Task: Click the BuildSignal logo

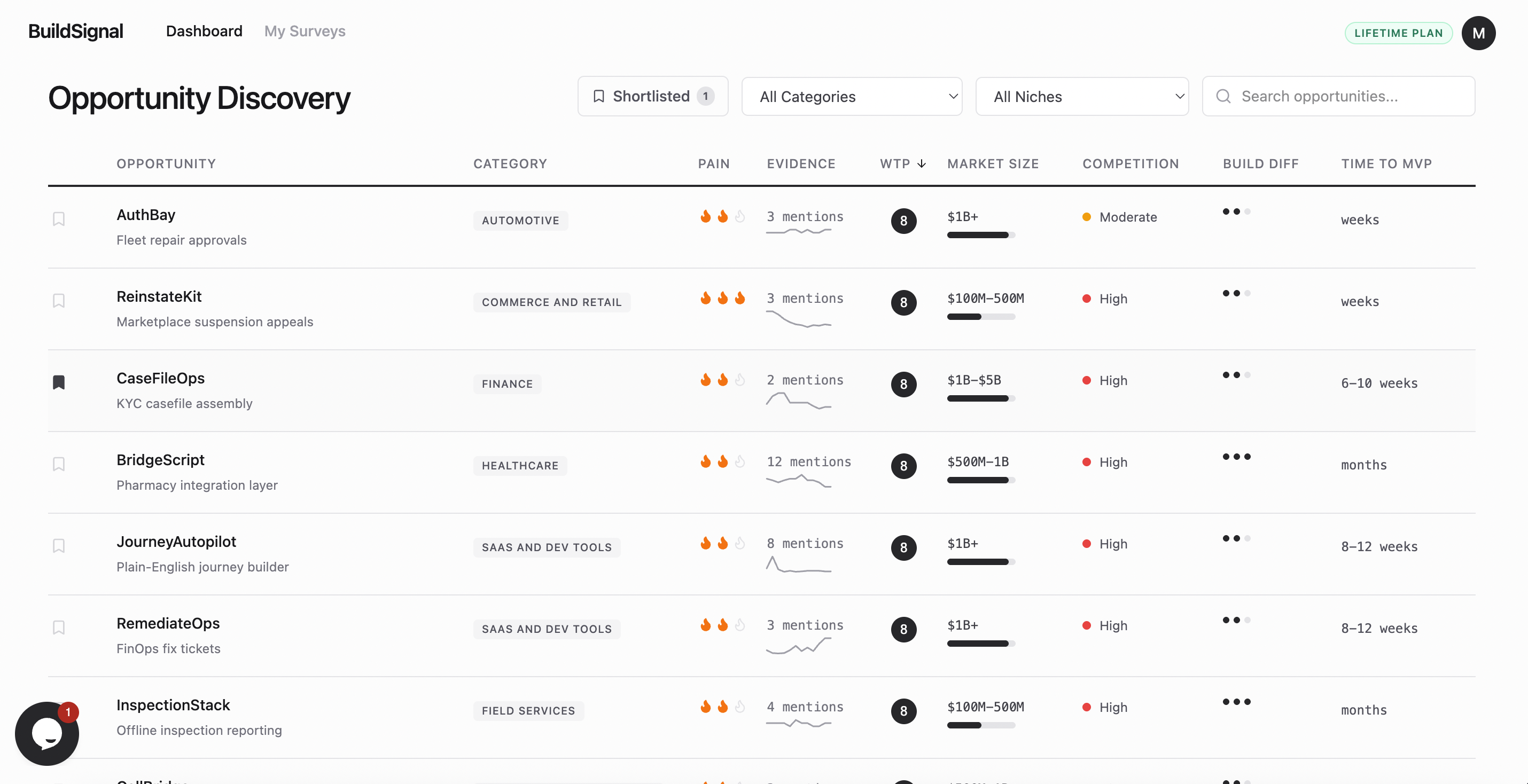Action: point(76,31)
